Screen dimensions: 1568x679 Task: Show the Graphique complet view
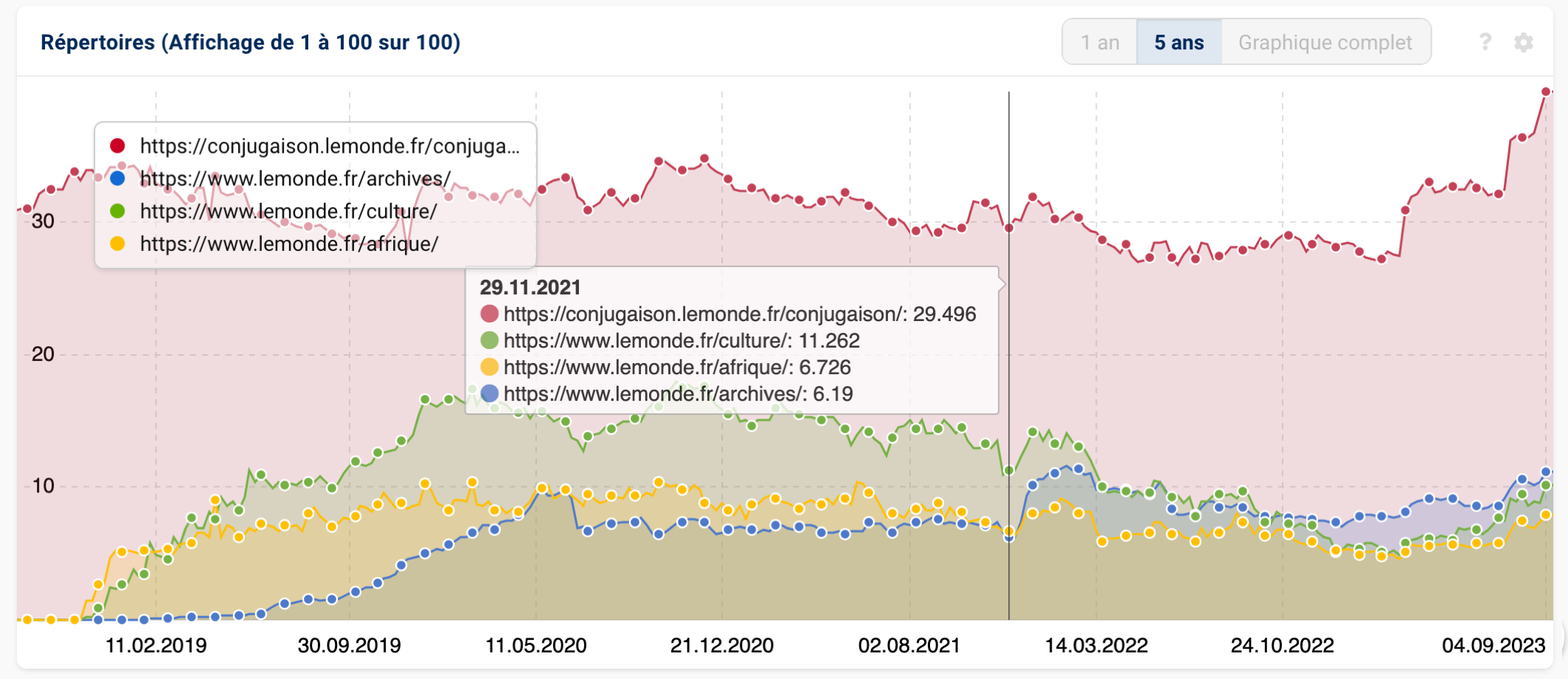pos(1325,42)
